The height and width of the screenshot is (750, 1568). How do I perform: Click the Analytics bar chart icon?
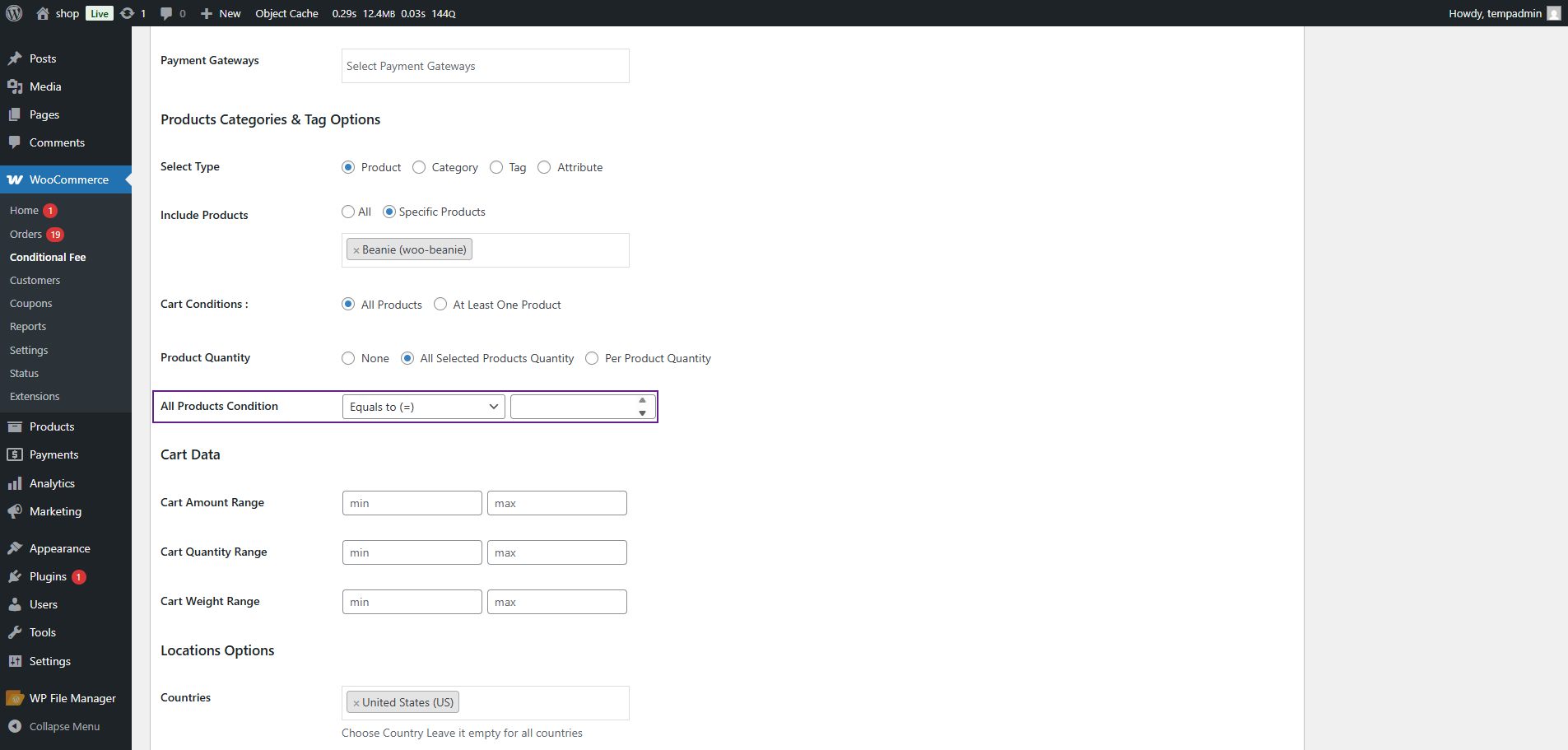pos(15,483)
